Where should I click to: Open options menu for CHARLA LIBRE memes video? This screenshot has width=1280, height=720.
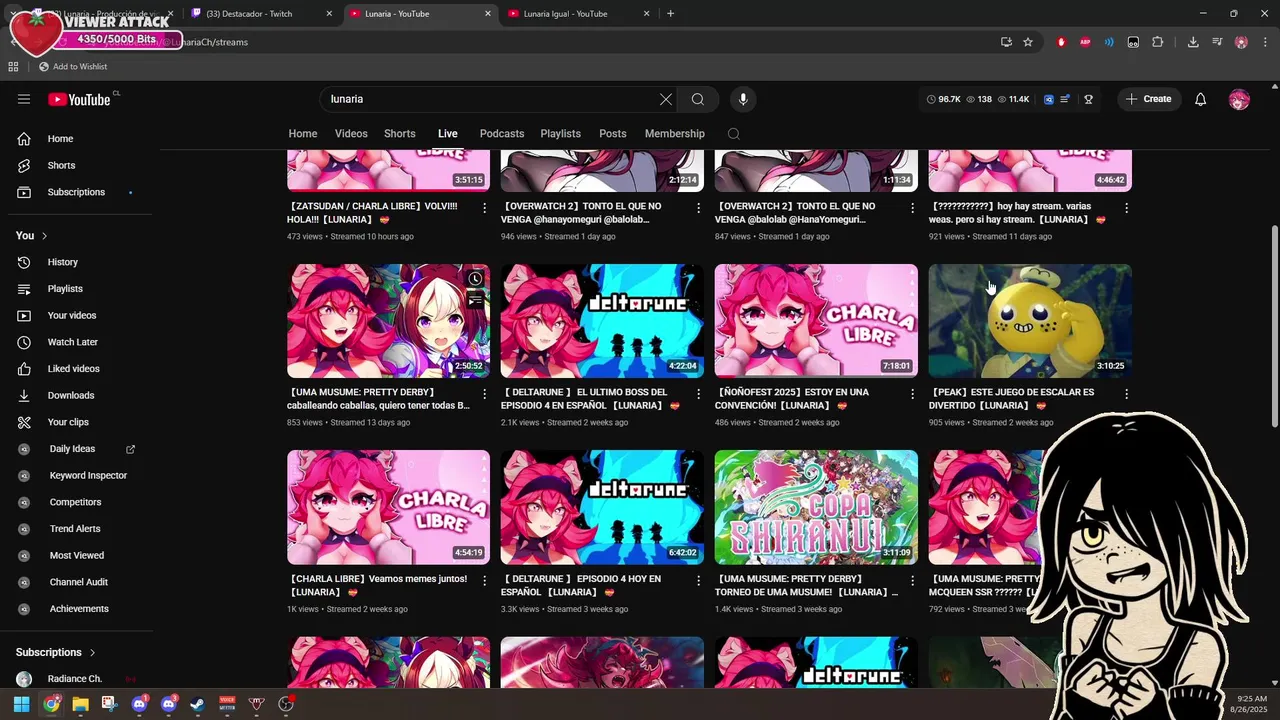click(485, 580)
